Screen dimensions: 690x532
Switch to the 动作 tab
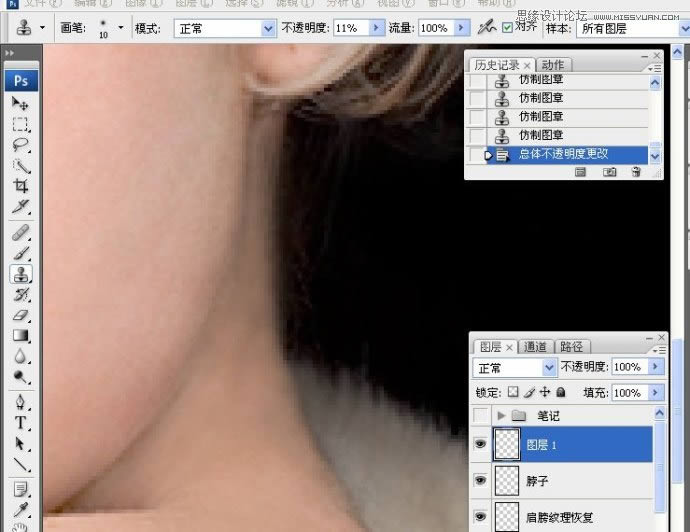point(553,65)
